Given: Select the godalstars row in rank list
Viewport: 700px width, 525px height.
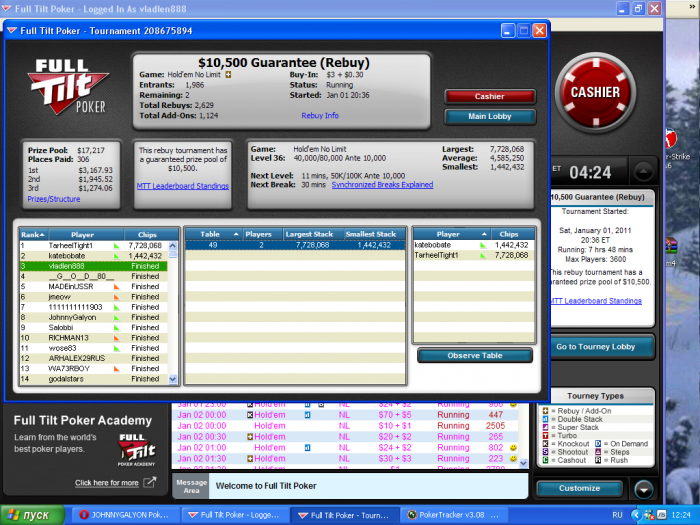Looking at the screenshot, I should click(x=93, y=379).
